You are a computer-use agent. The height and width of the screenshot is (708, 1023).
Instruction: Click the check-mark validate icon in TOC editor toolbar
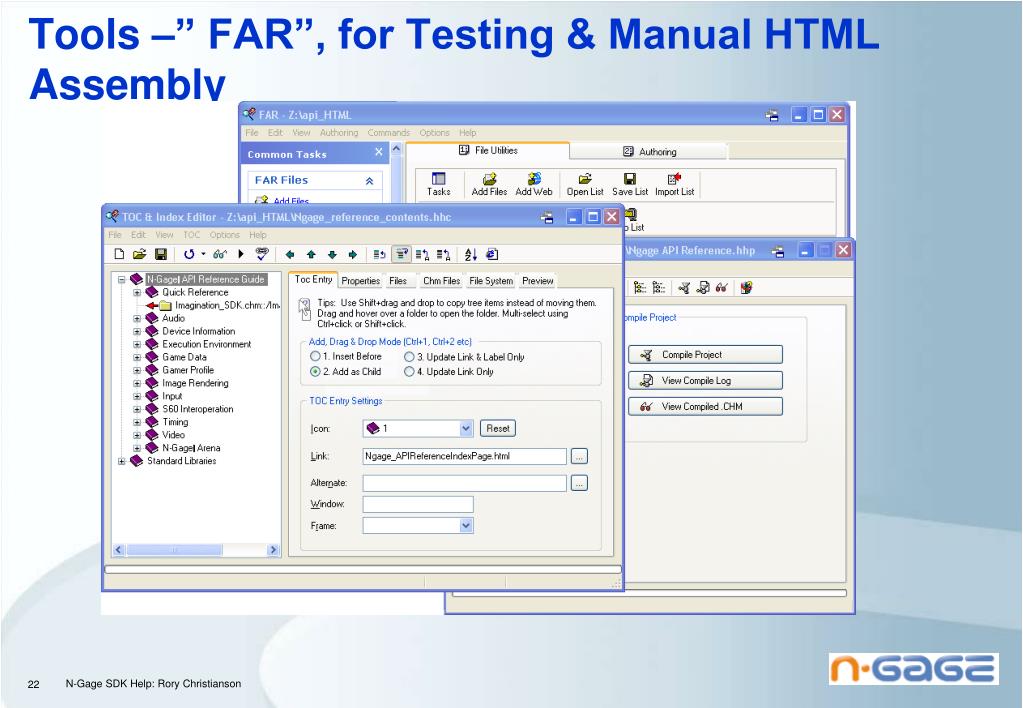point(262,254)
